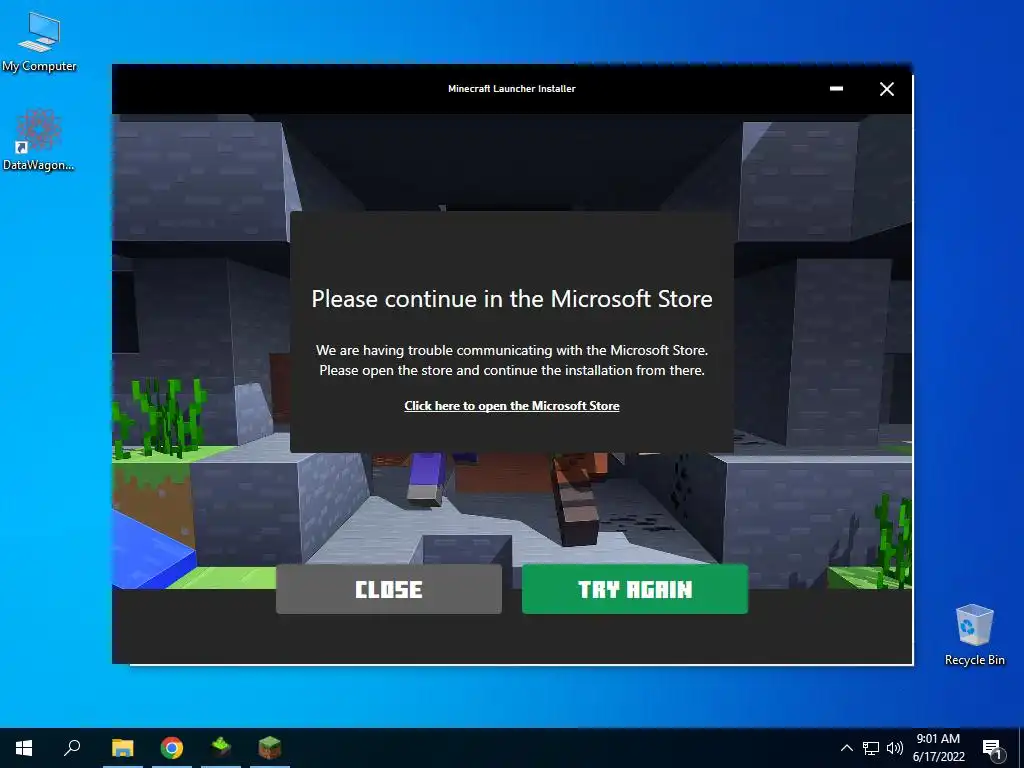The width and height of the screenshot is (1024, 768).
Task: Click the text about trouble communicating with Store
Action: click(x=511, y=360)
